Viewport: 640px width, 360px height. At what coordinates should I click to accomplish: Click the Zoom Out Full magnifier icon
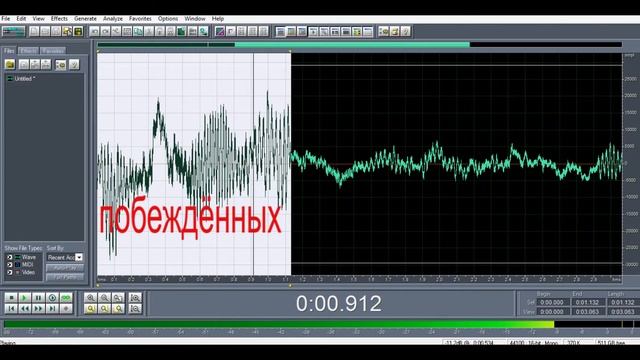pyautogui.click(x=118, y=298)
